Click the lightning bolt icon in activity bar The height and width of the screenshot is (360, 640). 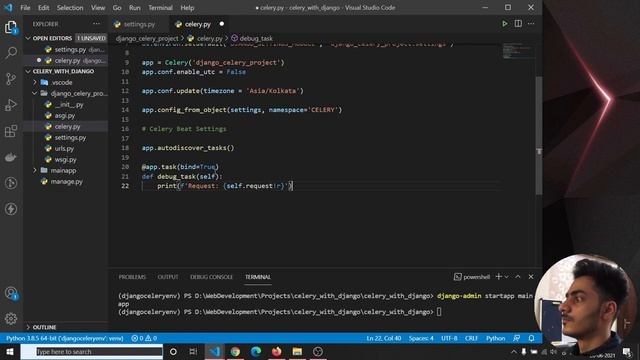point(11,209)
